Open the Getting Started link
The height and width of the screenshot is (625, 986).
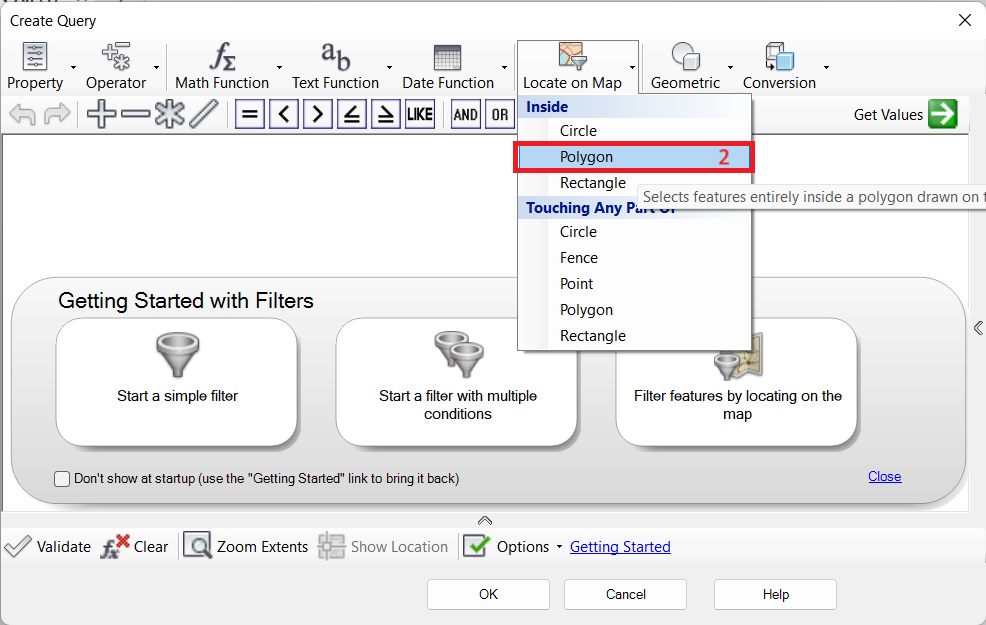[x=620, y=547]
